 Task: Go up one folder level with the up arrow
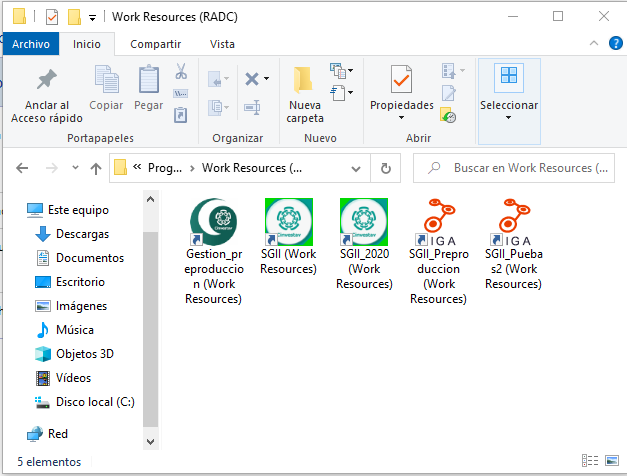pos(96,168)
